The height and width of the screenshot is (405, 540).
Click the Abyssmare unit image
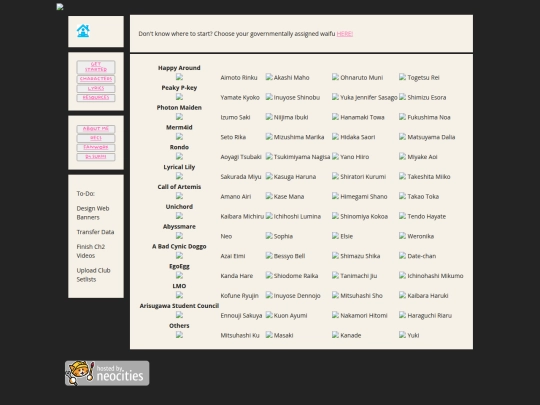coord(179,236)
